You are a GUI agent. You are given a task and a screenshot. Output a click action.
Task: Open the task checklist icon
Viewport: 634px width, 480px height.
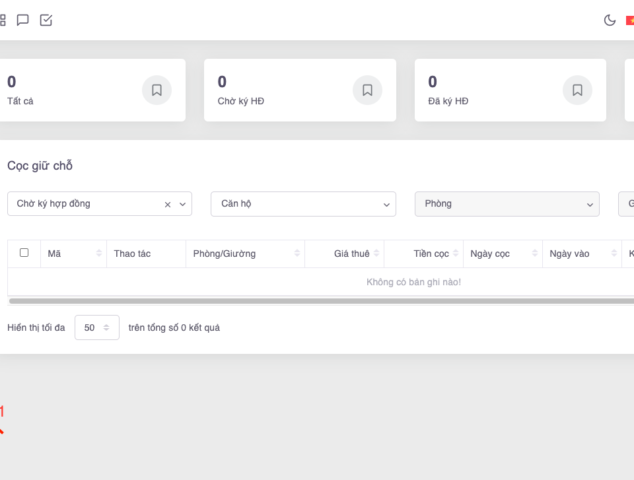(46, 20)
